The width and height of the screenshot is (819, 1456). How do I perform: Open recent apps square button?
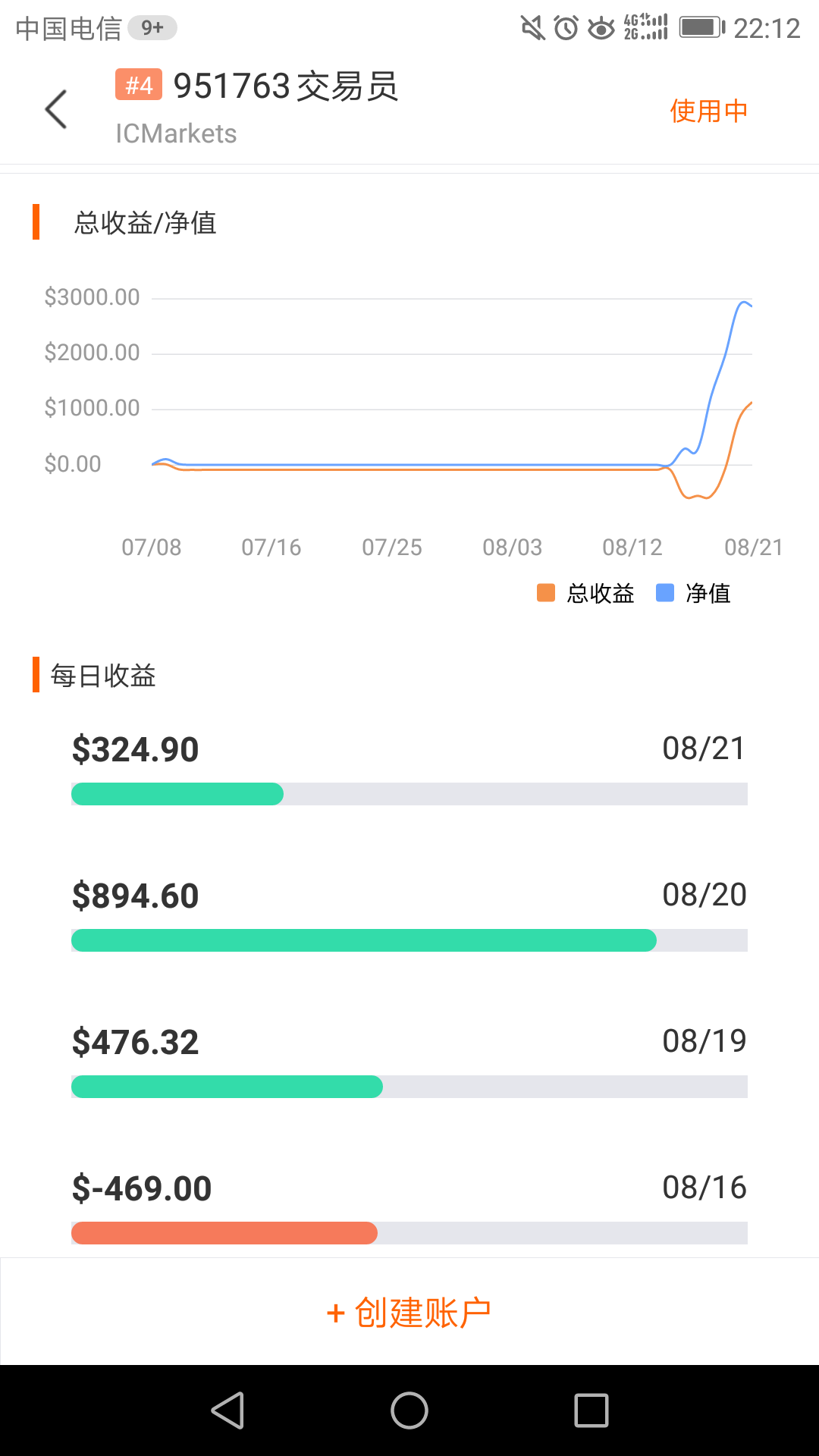pos(591,1410)
